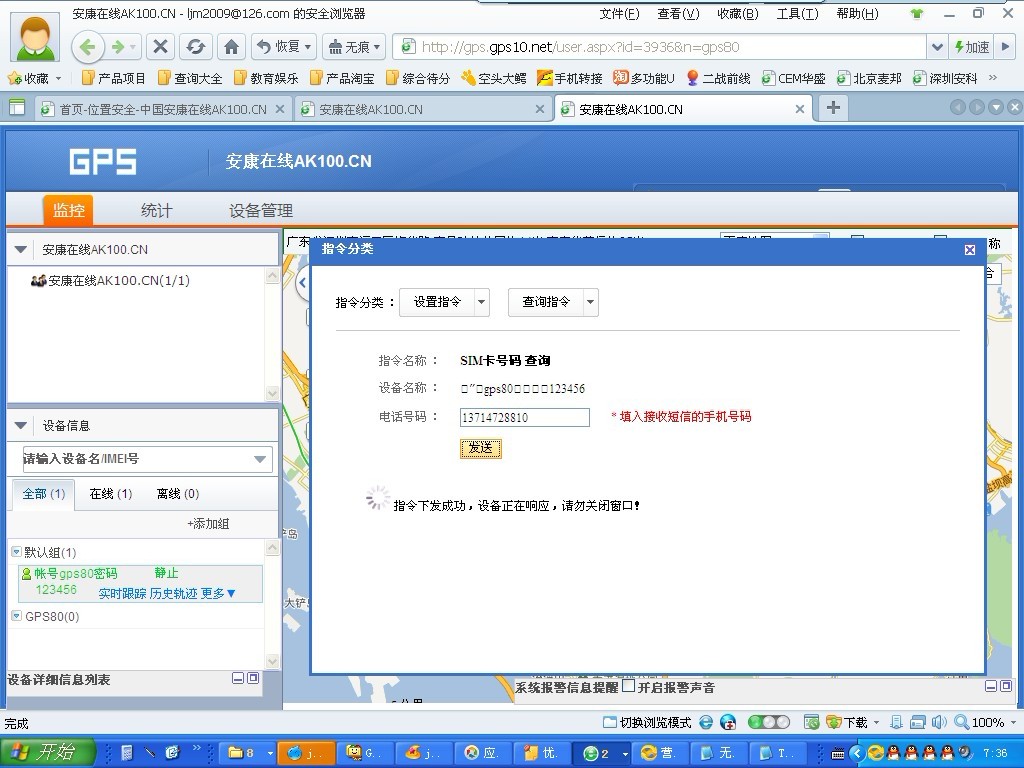Select the 全部 (1) device tab

pyautogui.click(x=44, y=494)
